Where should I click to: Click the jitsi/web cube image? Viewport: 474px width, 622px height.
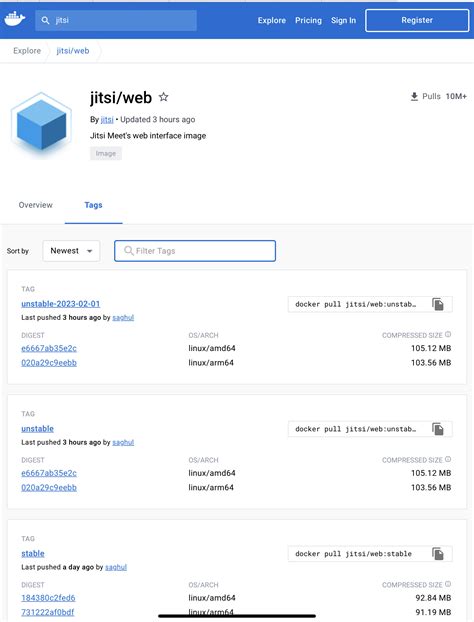(x=42, y=124)
